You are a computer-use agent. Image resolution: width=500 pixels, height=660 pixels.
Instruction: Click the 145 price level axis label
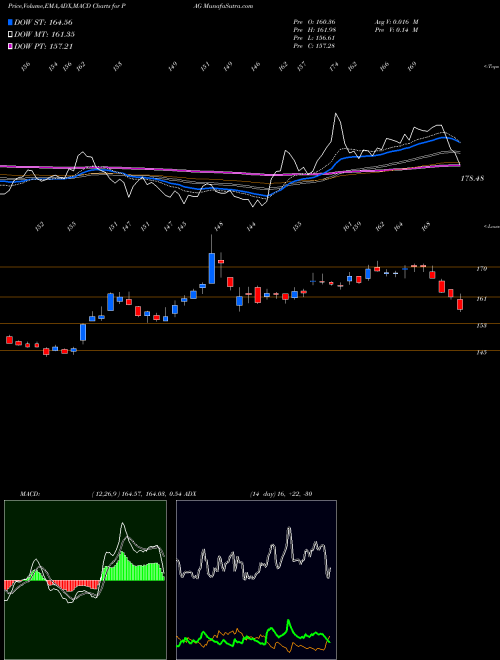(481, 352)
